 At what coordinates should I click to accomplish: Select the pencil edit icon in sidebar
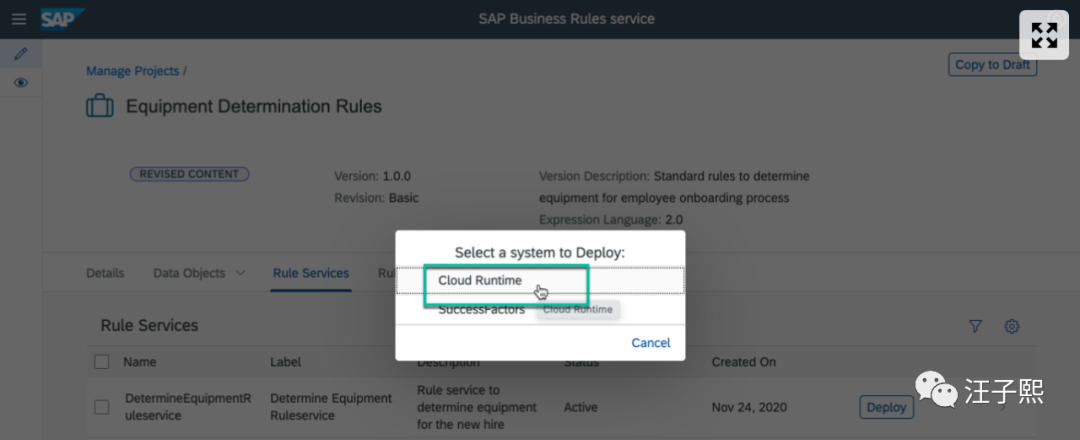click(x=20, y=53)
